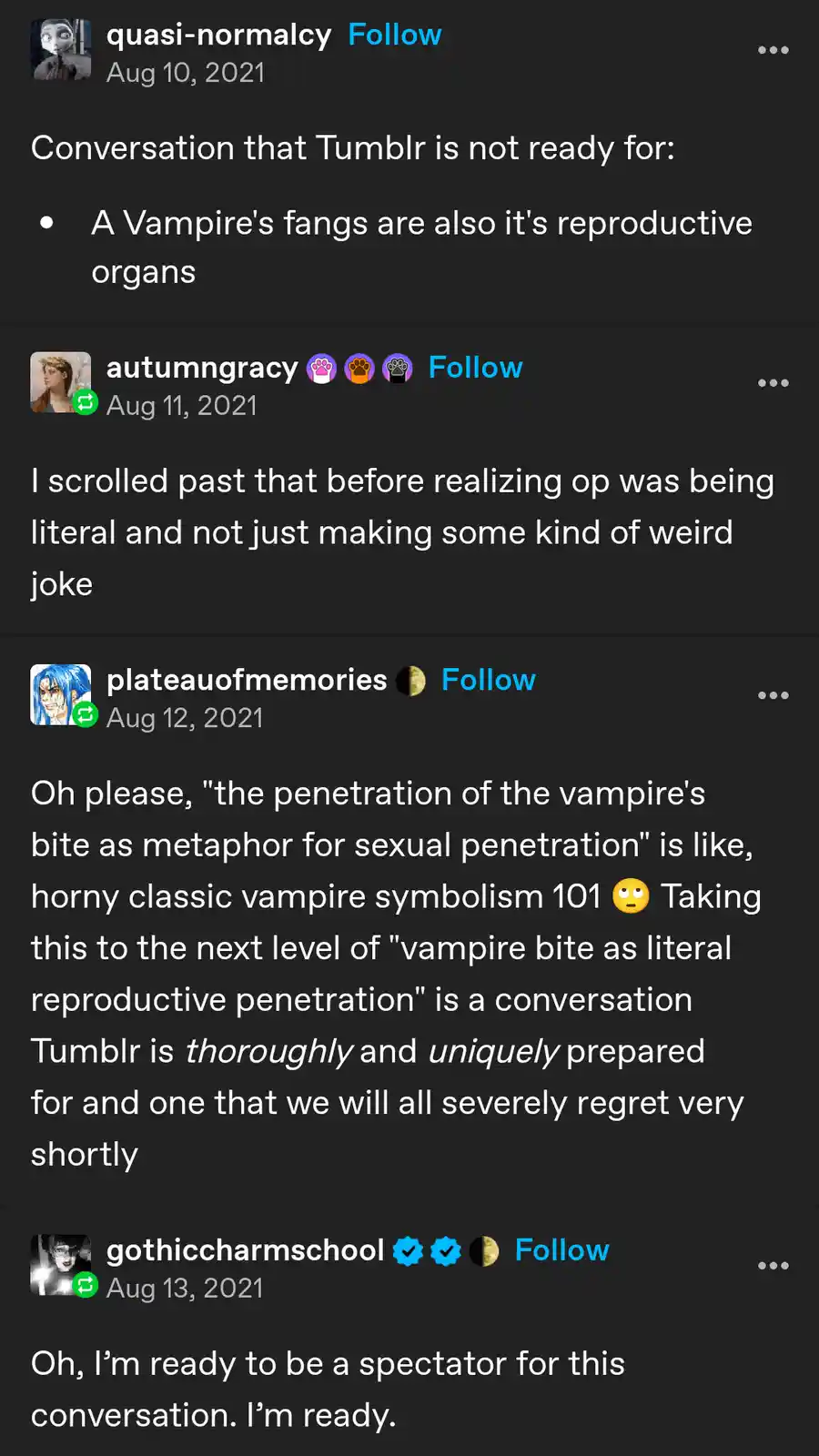819x1456 pixels.
Task: Click gothiccharmschool's second blue verified checkmark
Action: 446,1251
